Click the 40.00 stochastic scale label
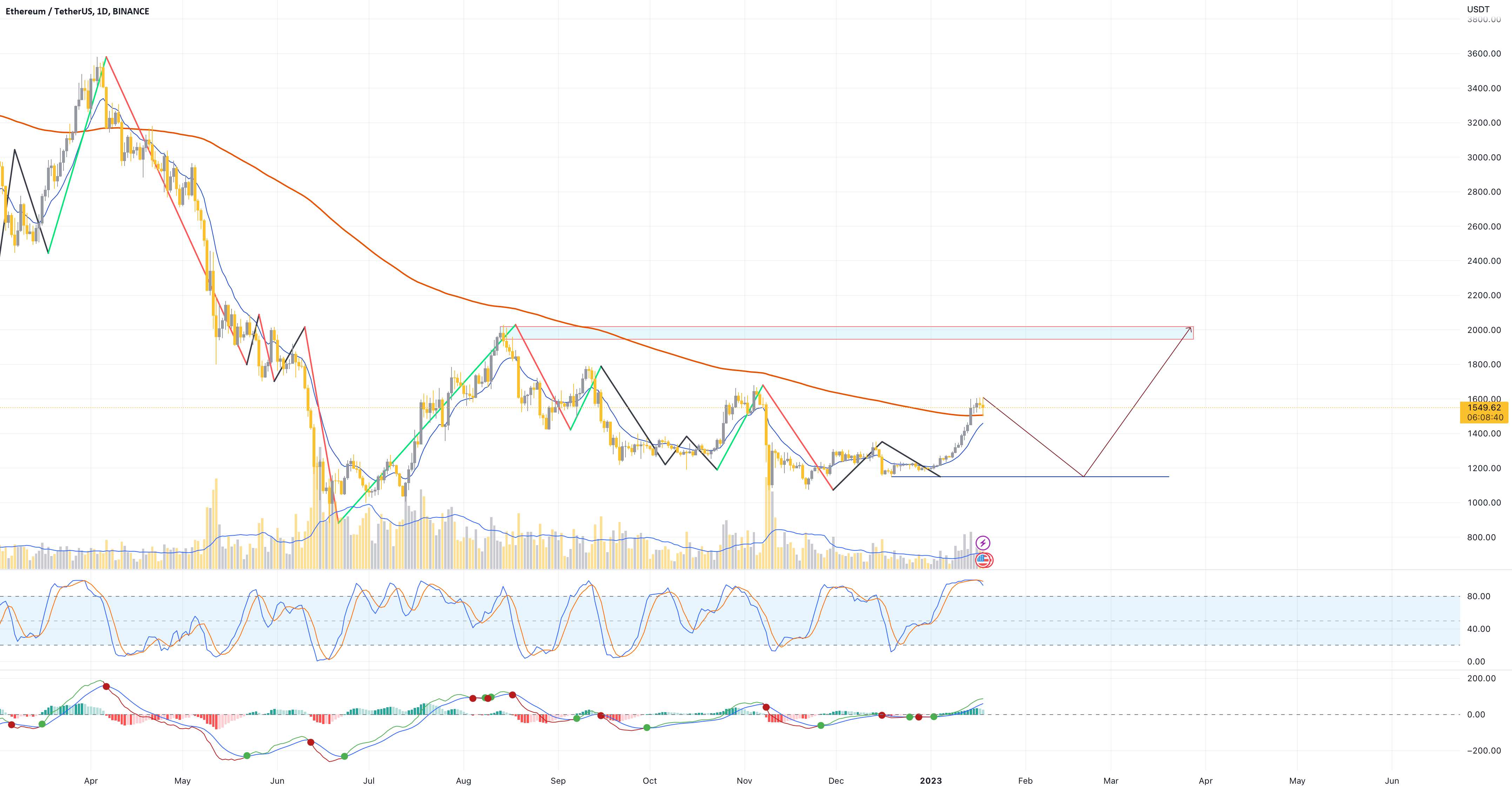 coord(1479,629)
